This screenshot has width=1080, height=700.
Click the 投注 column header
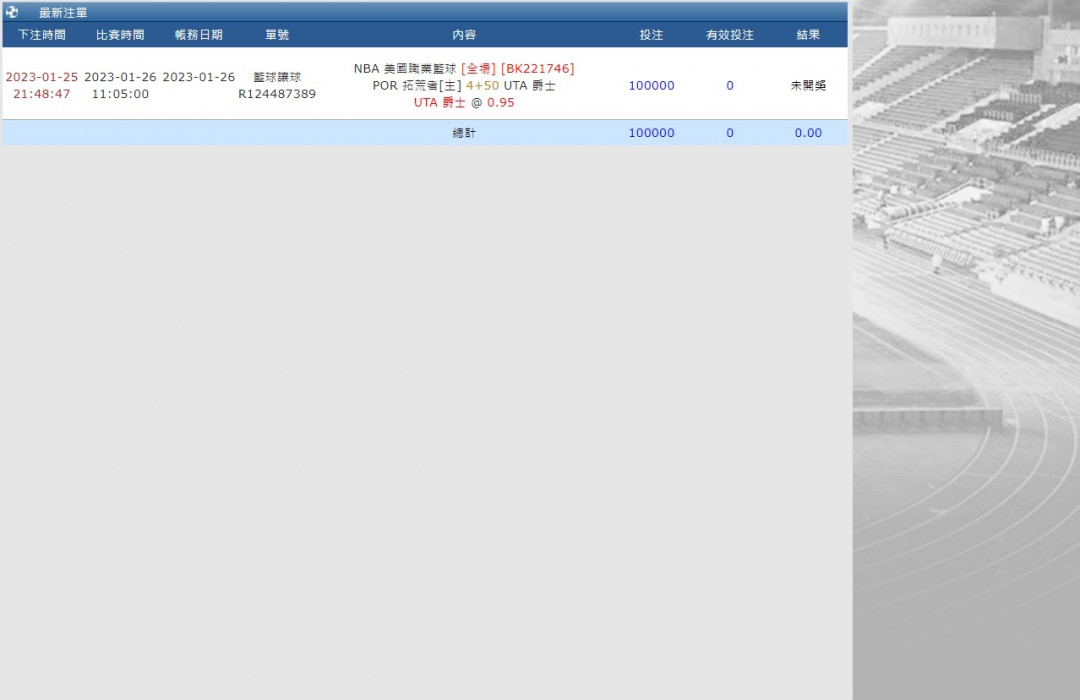(x=652, y=34)
